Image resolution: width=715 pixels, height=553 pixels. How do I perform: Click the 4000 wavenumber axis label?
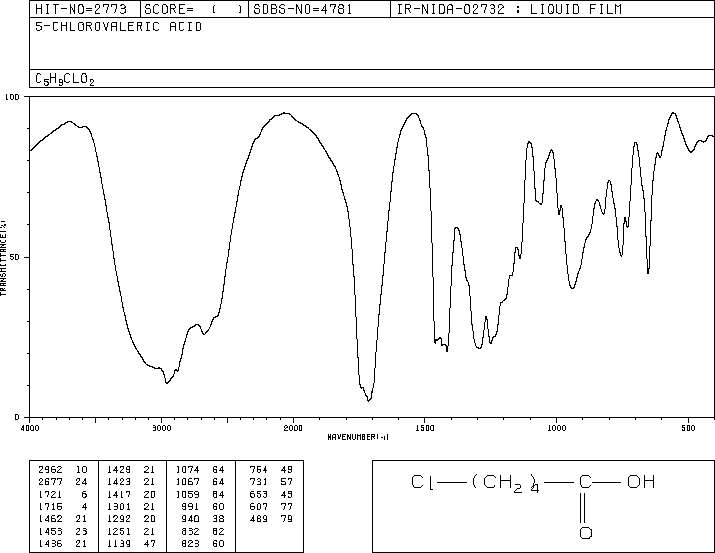pos(30,428)
